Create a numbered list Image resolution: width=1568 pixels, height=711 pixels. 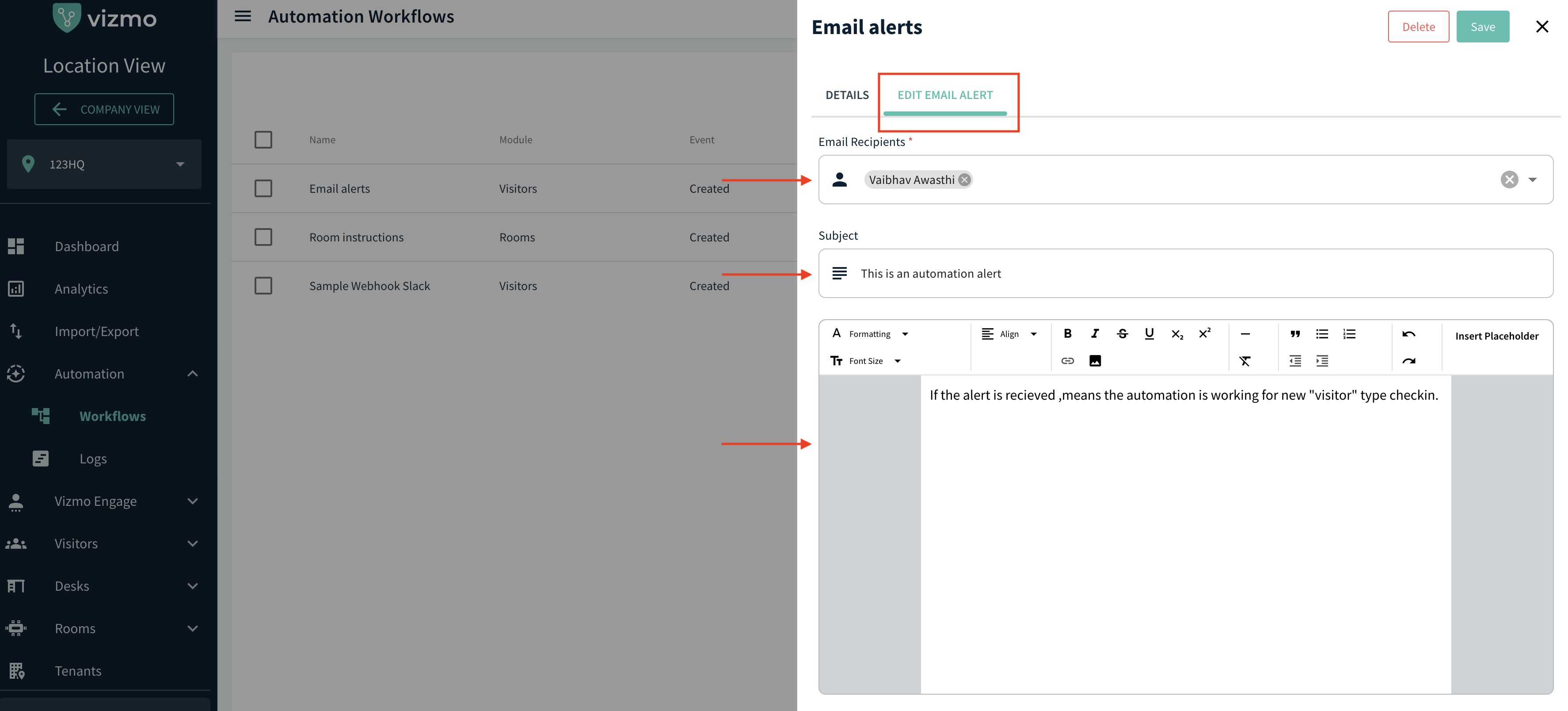pyautogui.click(x=1349, y=333)
